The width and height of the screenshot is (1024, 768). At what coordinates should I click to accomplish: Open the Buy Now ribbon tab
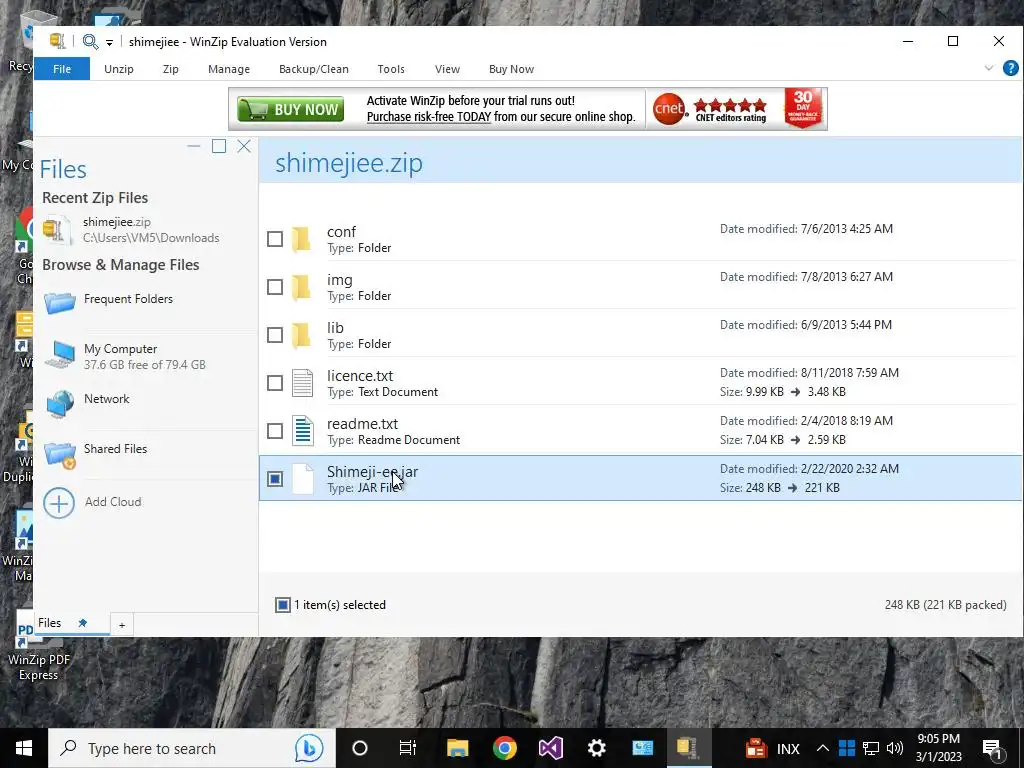pos(511,69)
